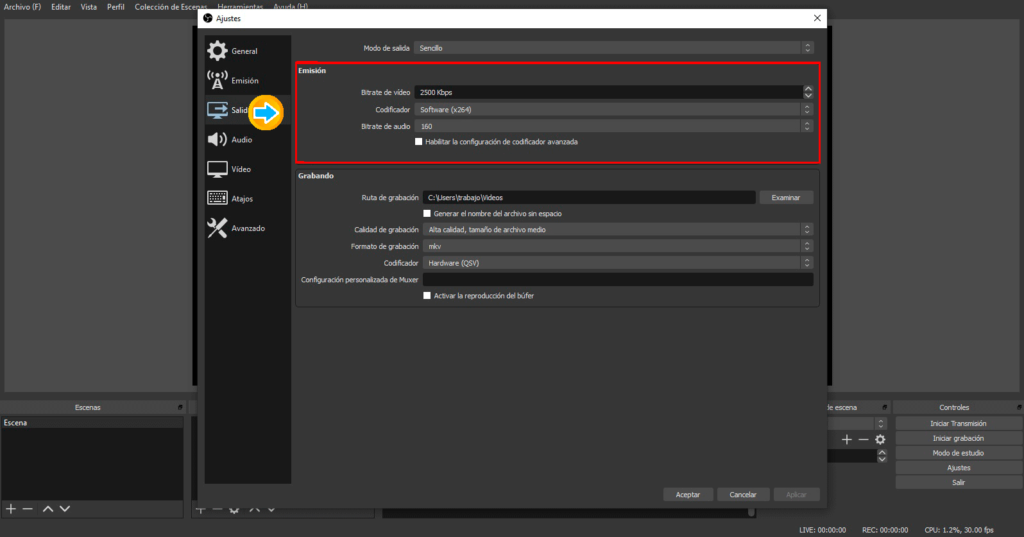Click the Examinar button
Image resolution: width=1024 pixels, height=537 pixels.
point(786,198)
